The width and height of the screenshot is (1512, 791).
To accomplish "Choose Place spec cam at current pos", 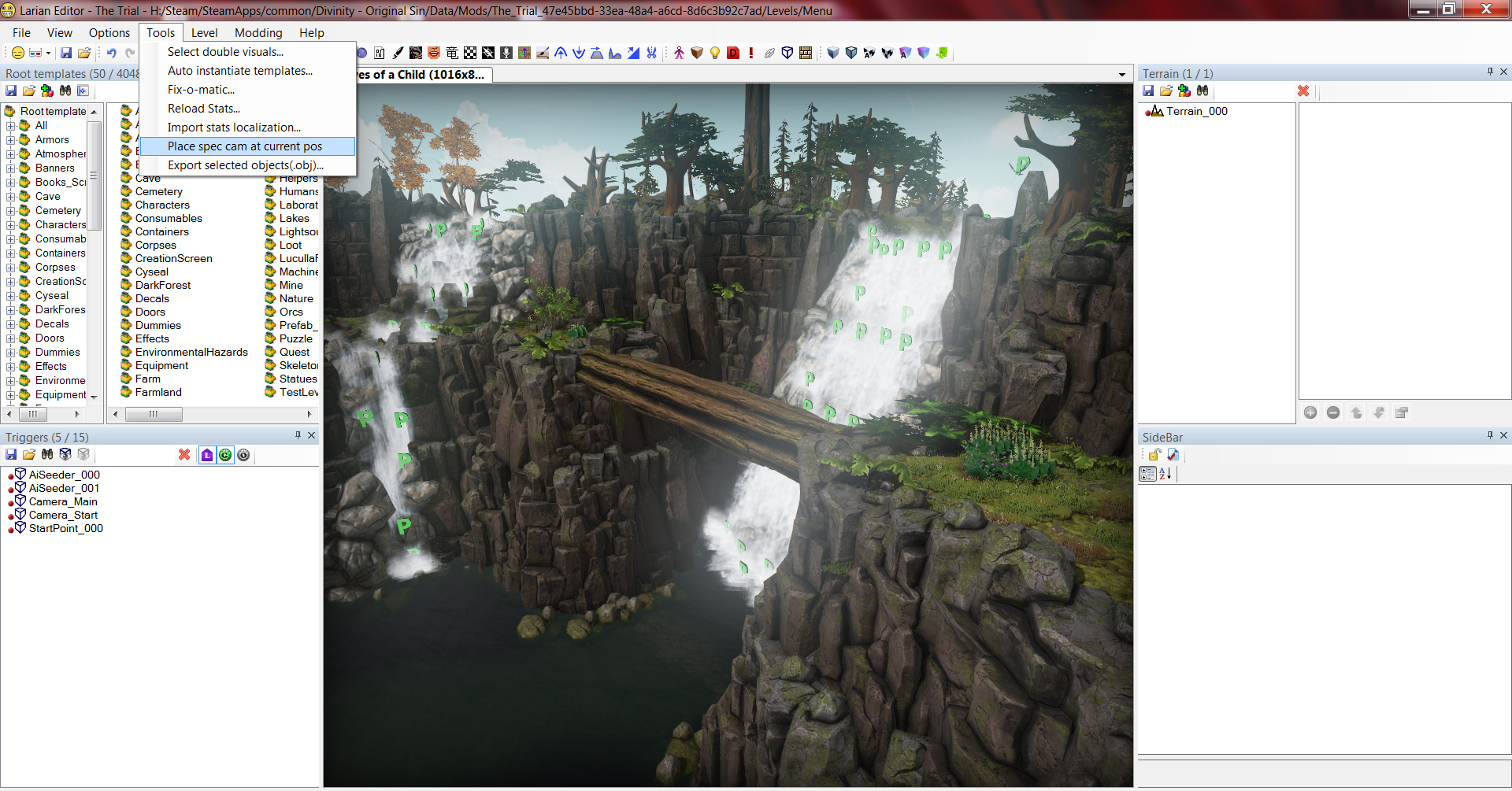I will (x=247, y=146).
